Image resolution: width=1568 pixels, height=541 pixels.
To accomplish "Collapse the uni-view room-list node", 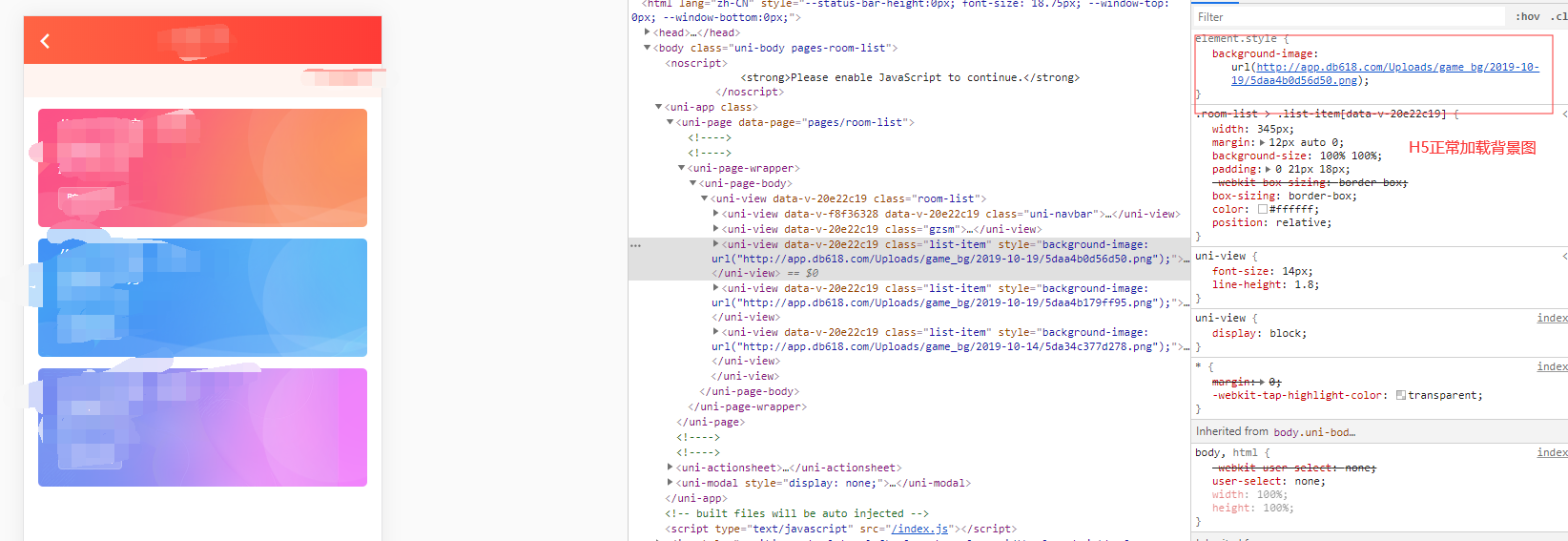I will pyautogui.click(x=705, y=198).
